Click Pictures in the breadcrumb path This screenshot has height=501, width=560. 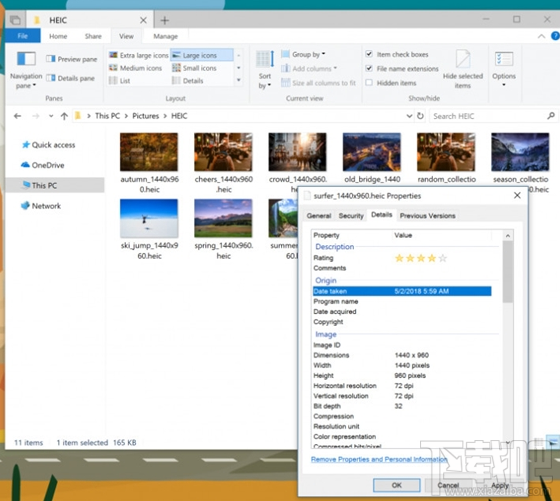(x=145, y=116)
